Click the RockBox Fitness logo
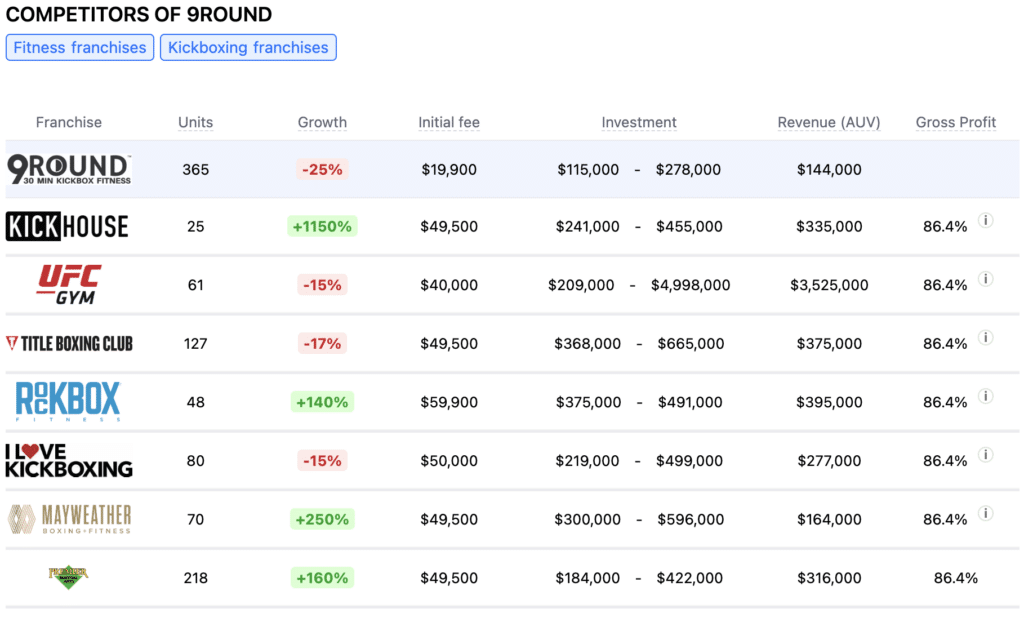 (x=68, y=401)
